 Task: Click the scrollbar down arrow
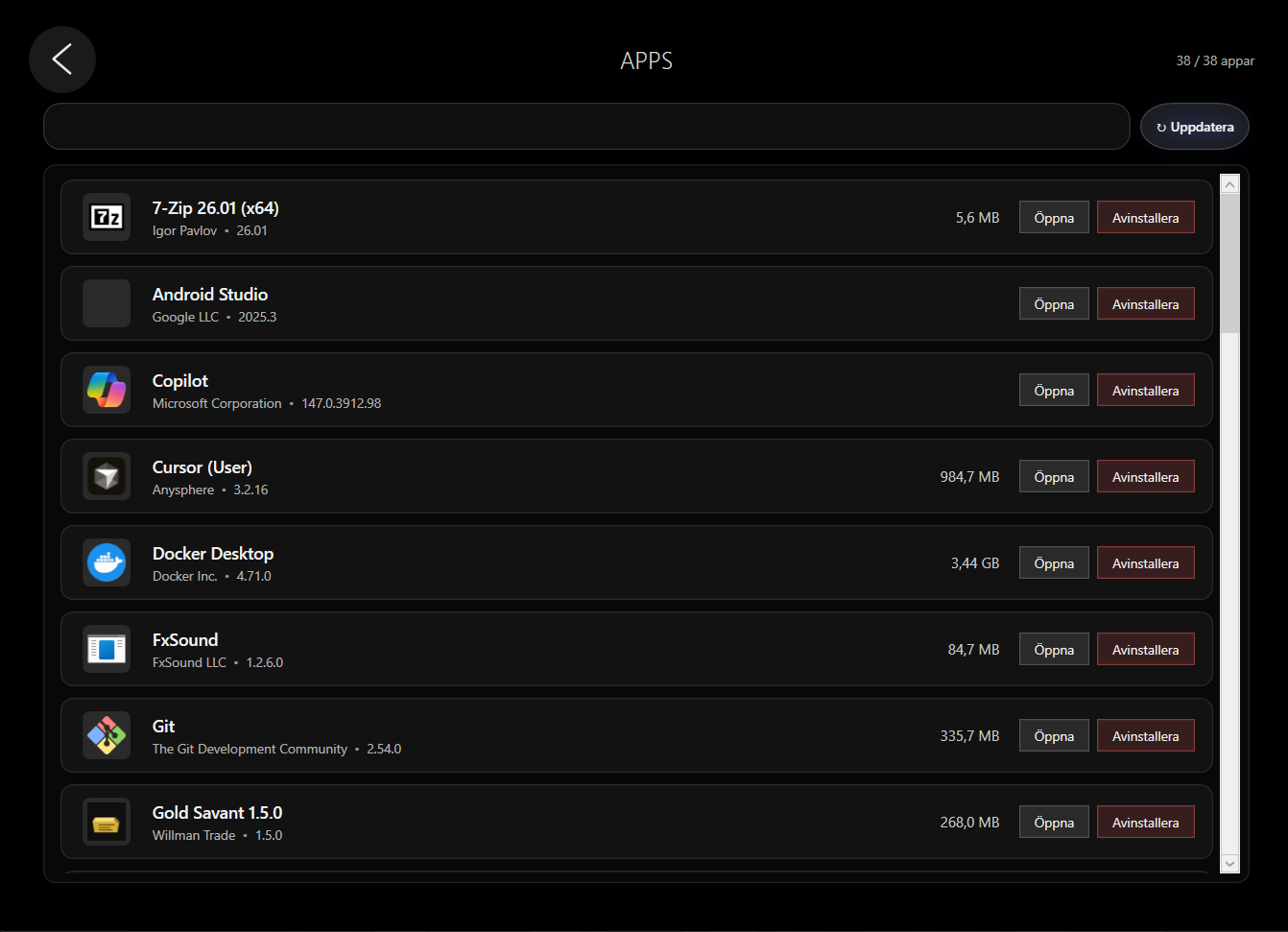point(1229,864)
